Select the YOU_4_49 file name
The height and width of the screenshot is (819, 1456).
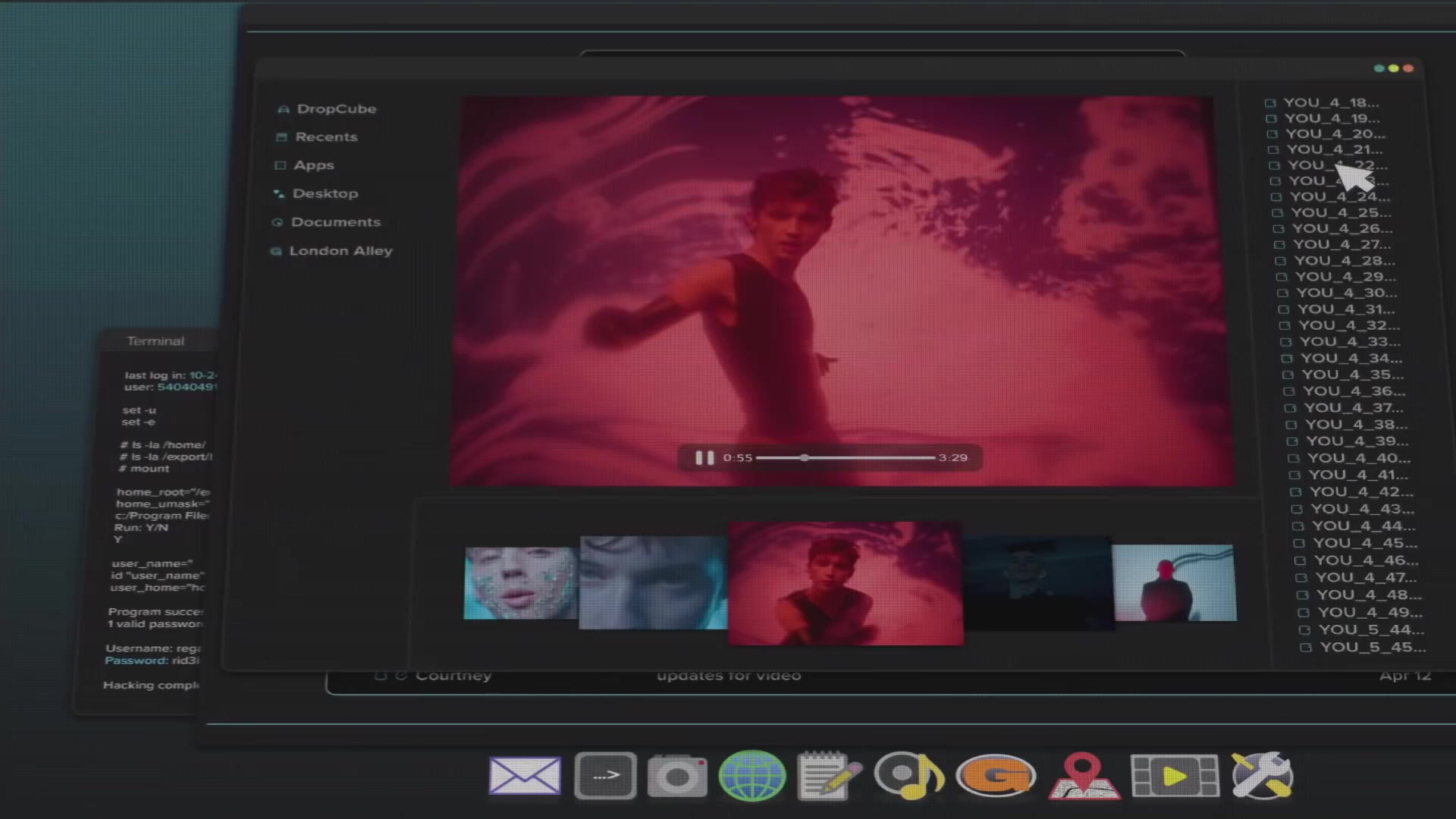(x=1370, y=613)
